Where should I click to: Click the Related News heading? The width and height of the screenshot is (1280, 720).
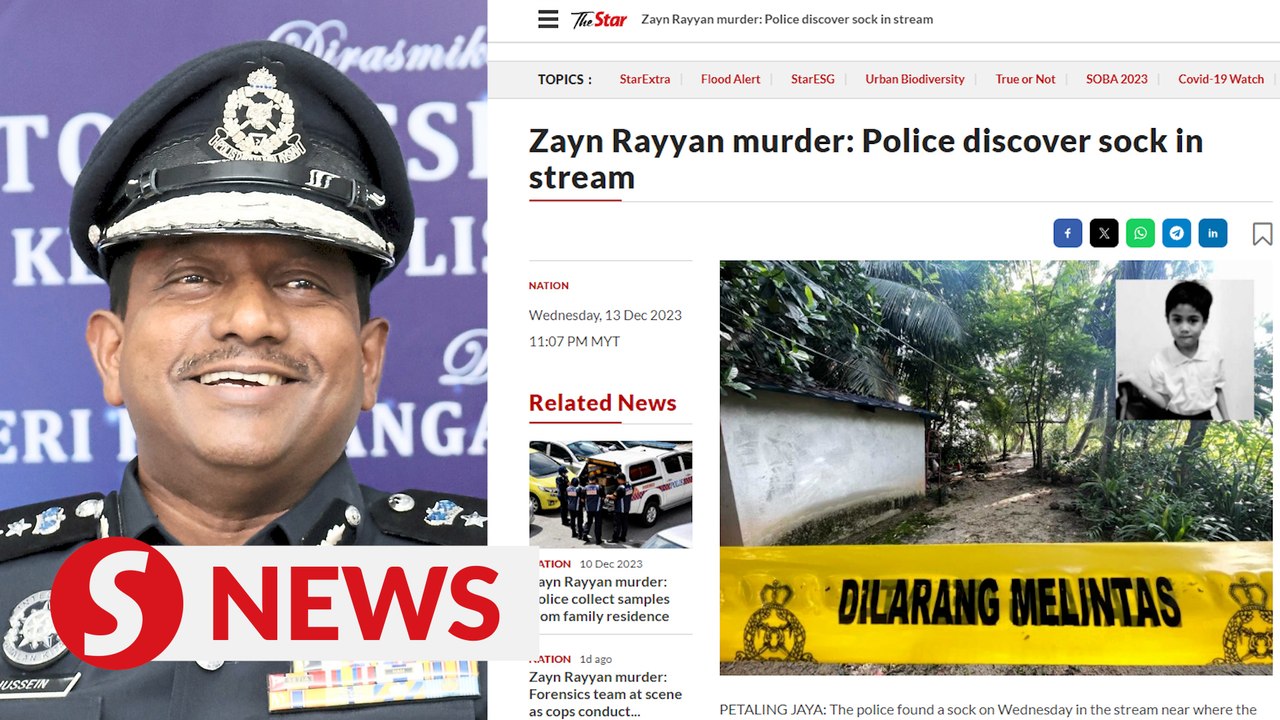603,403
